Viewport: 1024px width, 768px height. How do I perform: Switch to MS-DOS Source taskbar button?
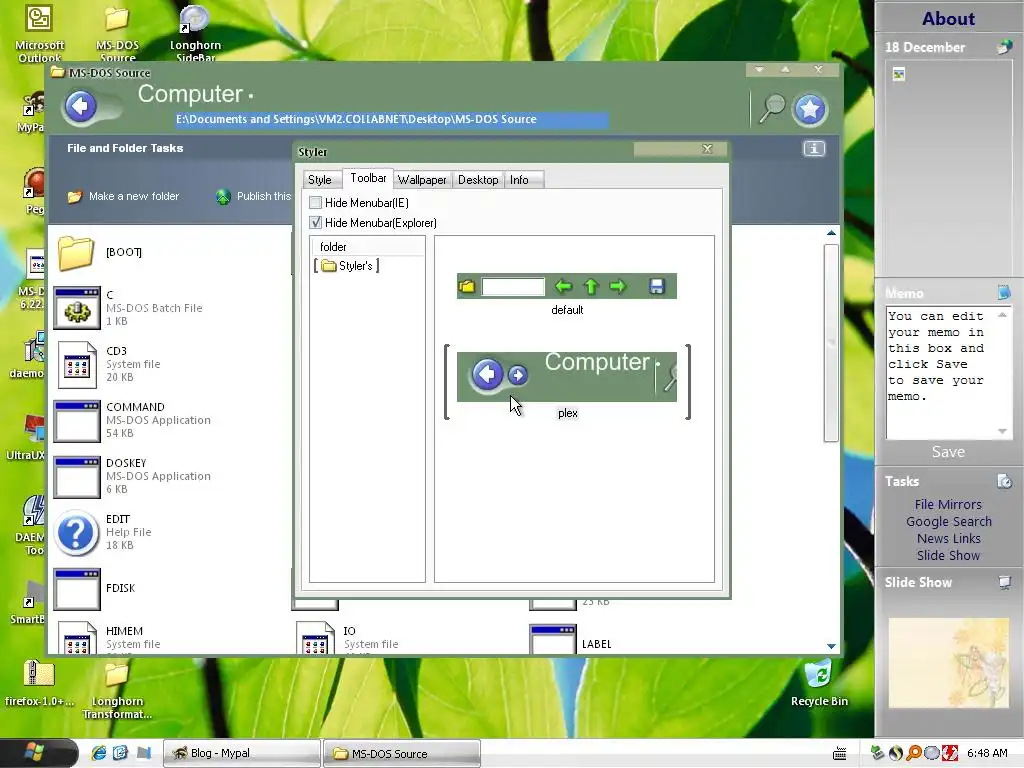402,753
